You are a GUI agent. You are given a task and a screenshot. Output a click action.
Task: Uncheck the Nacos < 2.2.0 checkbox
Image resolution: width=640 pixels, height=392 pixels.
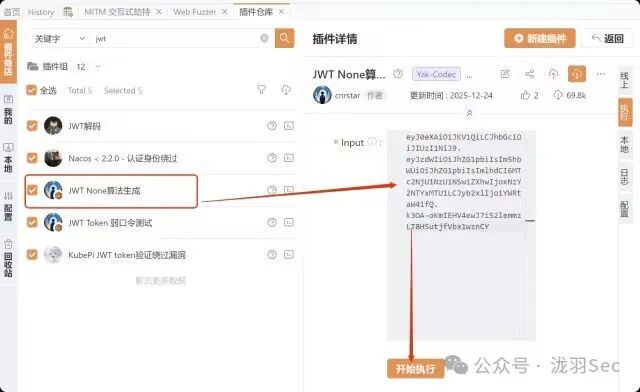tap(32, 158)
